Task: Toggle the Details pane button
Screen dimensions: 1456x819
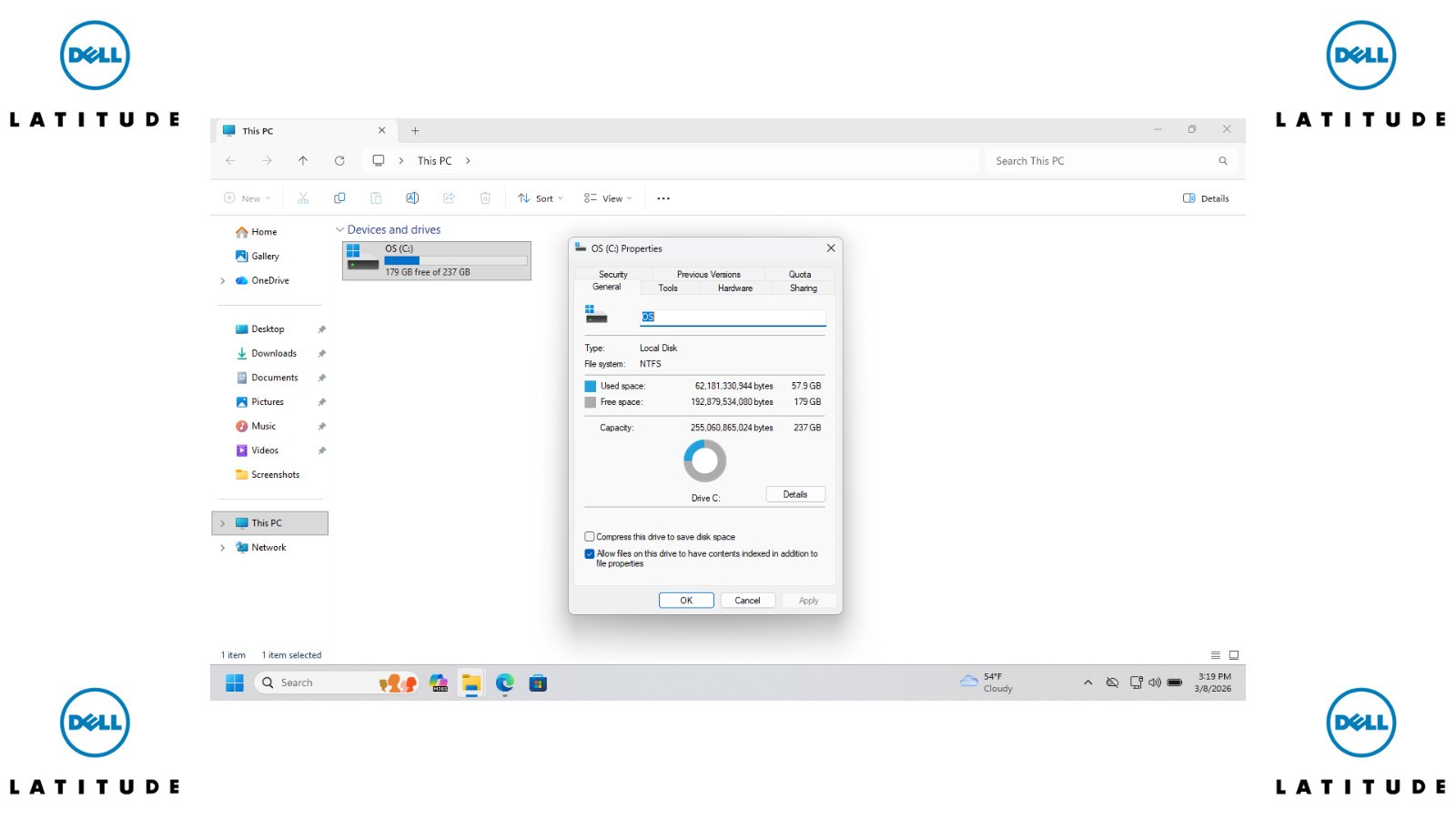Action: point(1206,198)
